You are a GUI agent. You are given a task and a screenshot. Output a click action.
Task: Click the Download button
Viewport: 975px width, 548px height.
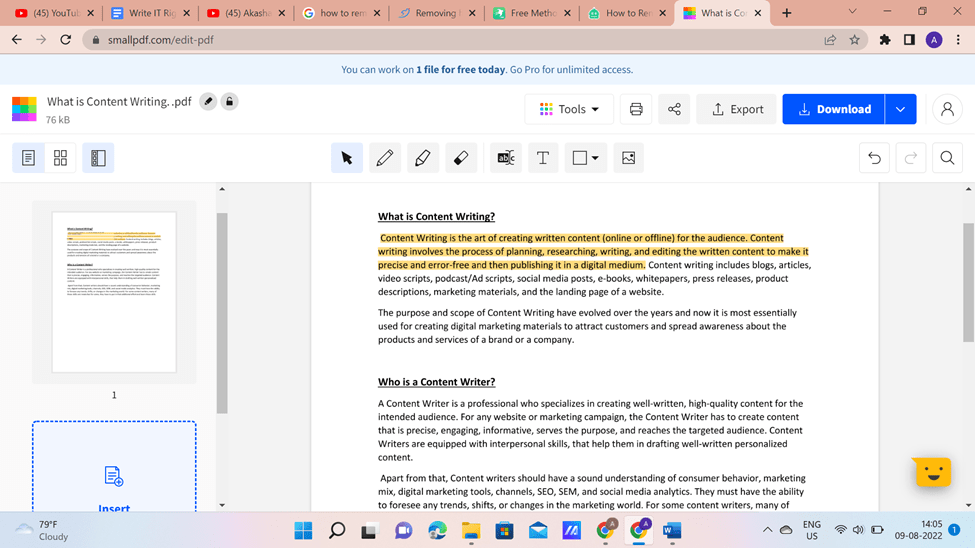[833, 109]
